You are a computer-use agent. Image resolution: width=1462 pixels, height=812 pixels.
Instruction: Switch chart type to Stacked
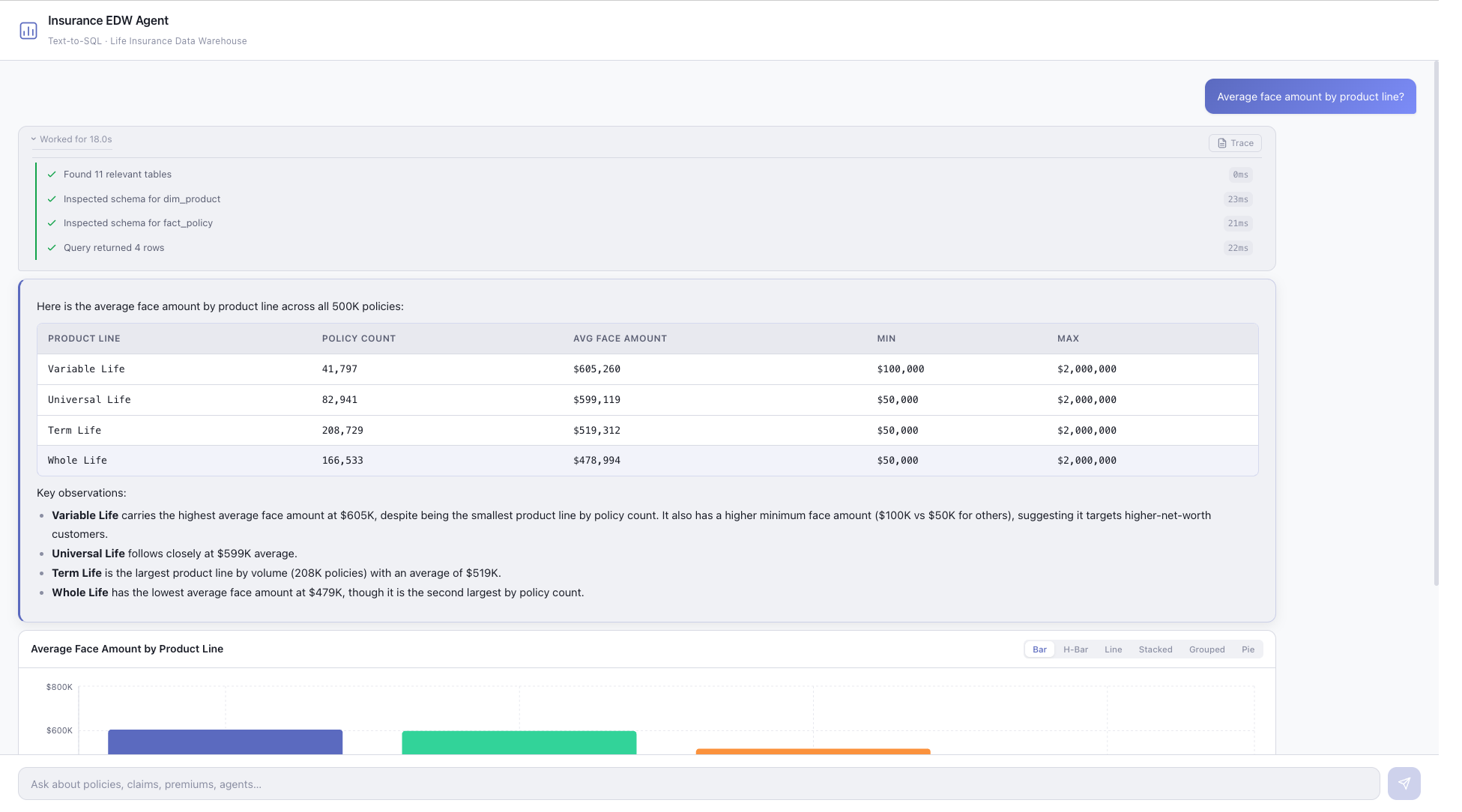[x=1155, y=649]
